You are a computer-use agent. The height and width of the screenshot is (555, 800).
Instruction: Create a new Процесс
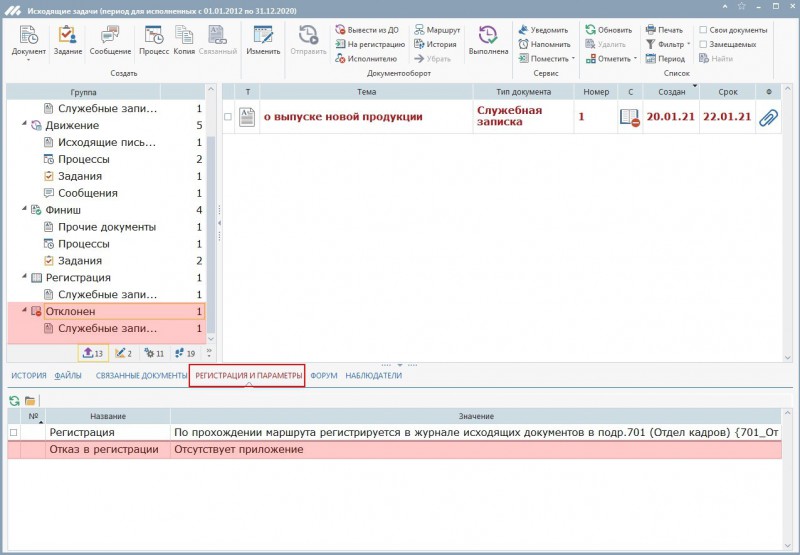tap(154, 40)
